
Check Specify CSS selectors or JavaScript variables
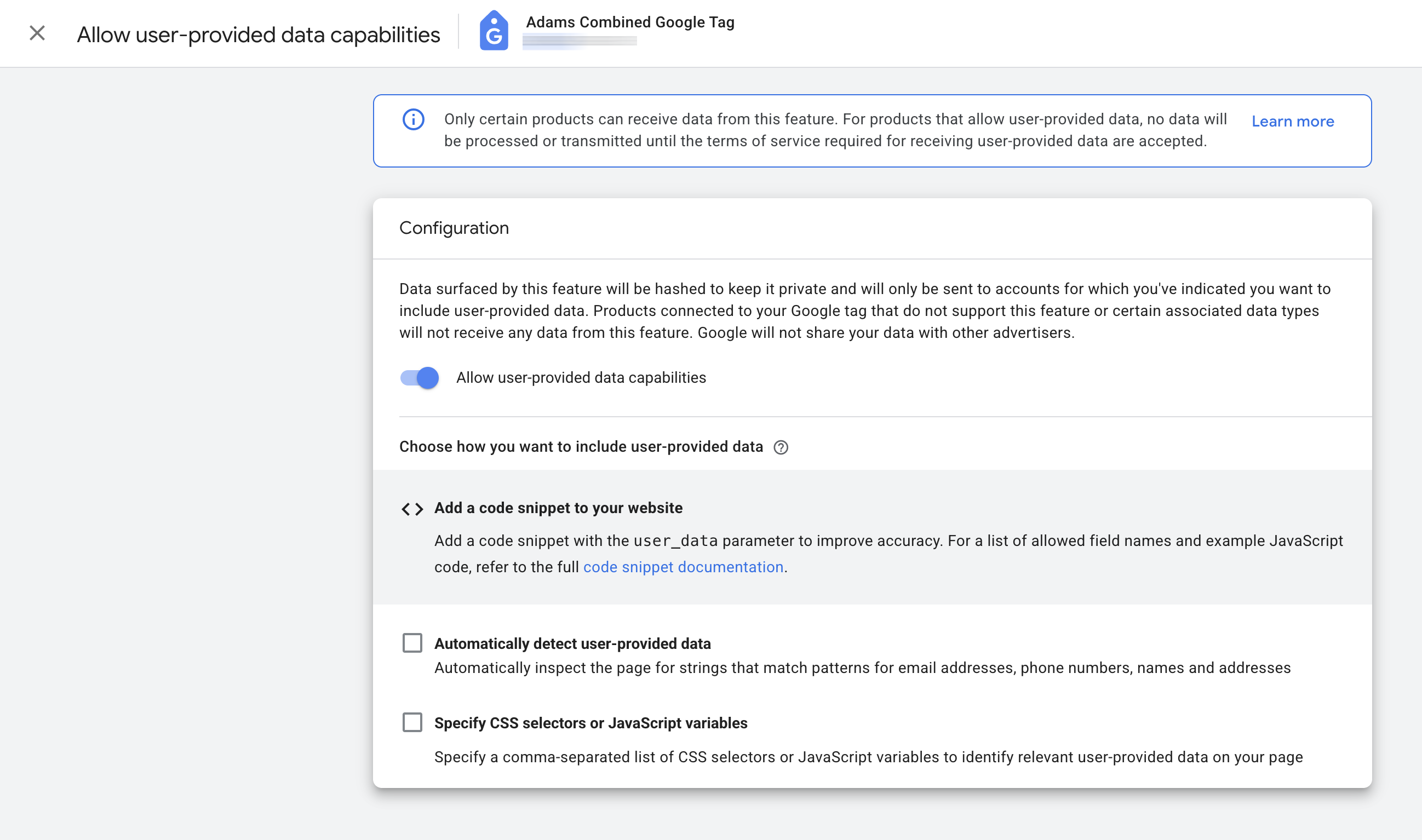412,722
